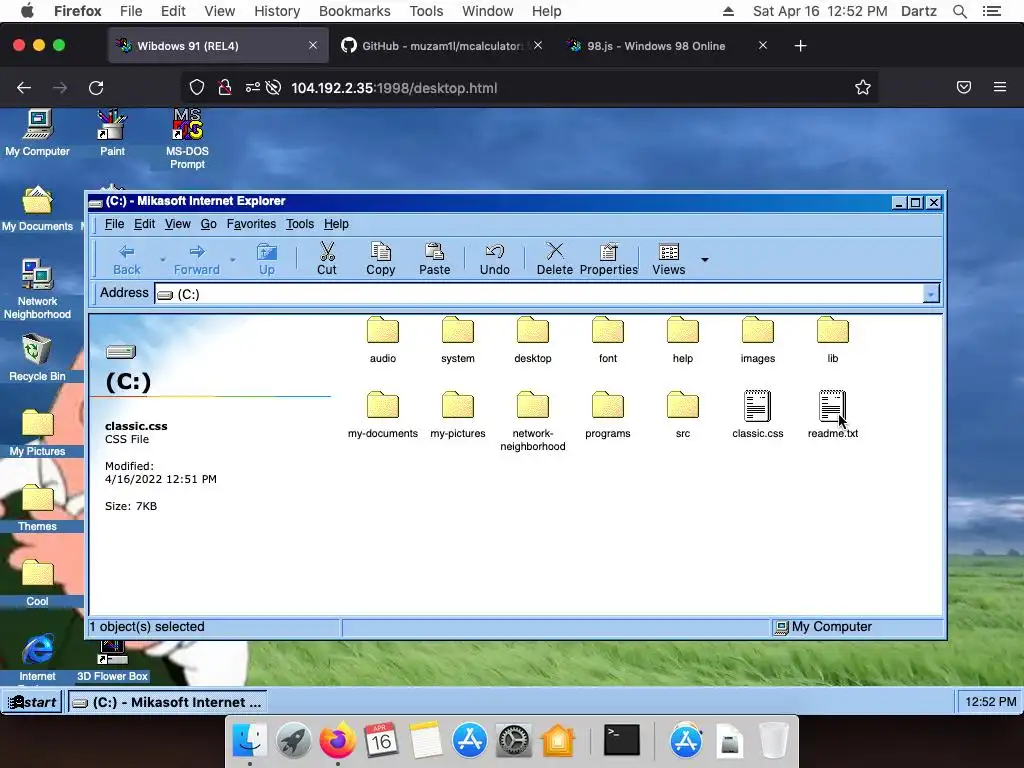Click My Documents desktop icon
Viewport: 1024px width, 768px height.
[37, 209]
